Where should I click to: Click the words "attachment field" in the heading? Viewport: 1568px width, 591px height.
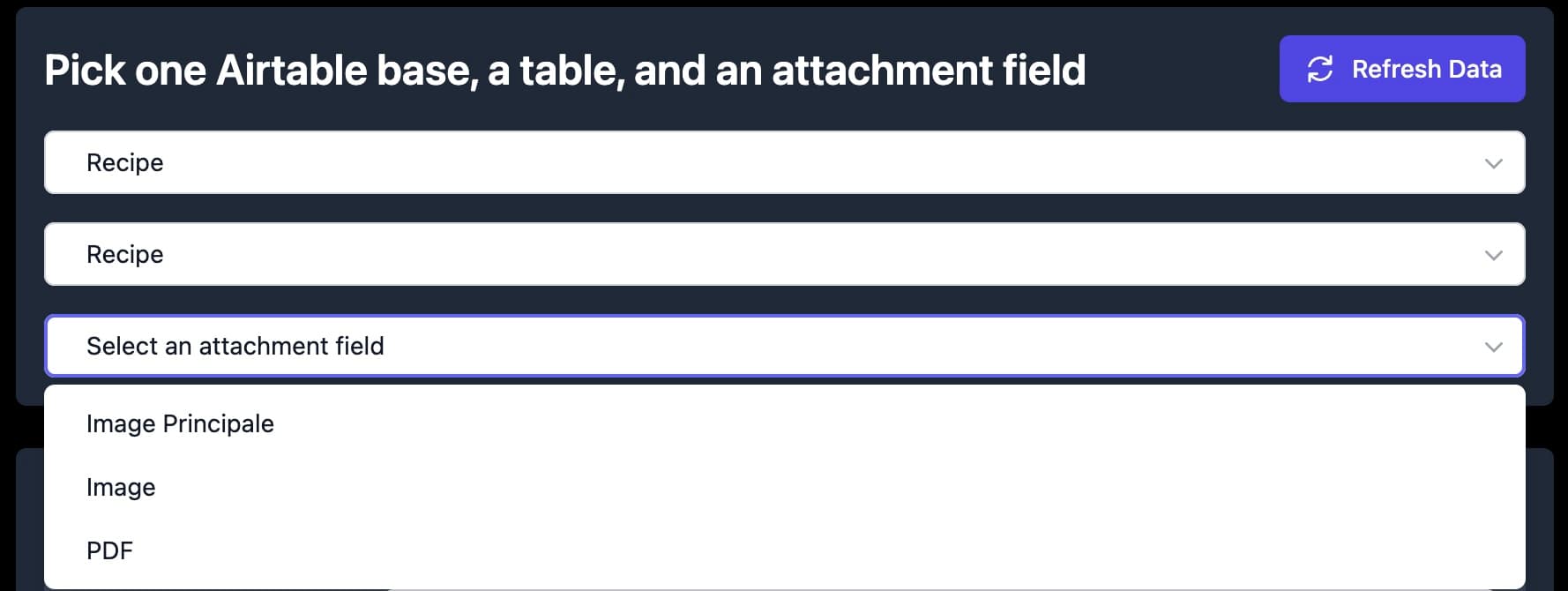click(x=928, y=71)
